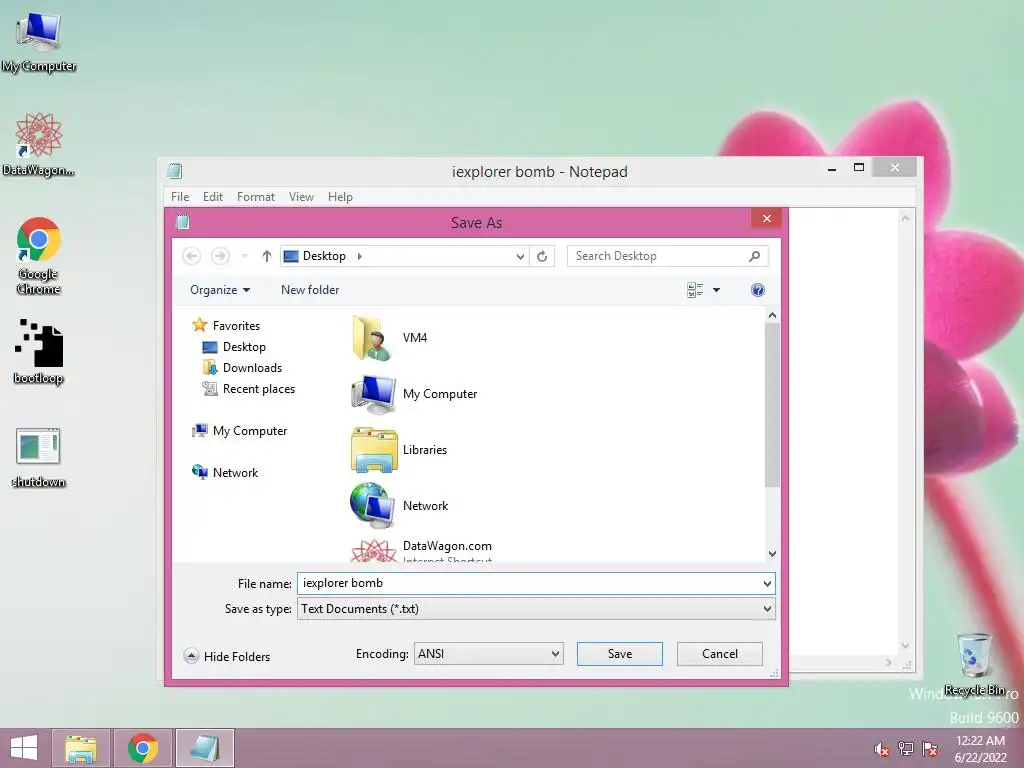Click the file list scrollbar thumb

pos(772,405)
